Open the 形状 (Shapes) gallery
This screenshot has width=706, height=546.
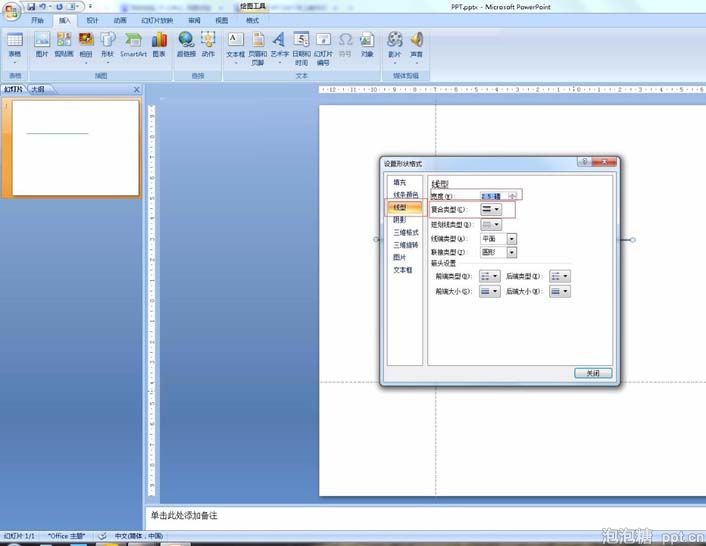[107, 43]
